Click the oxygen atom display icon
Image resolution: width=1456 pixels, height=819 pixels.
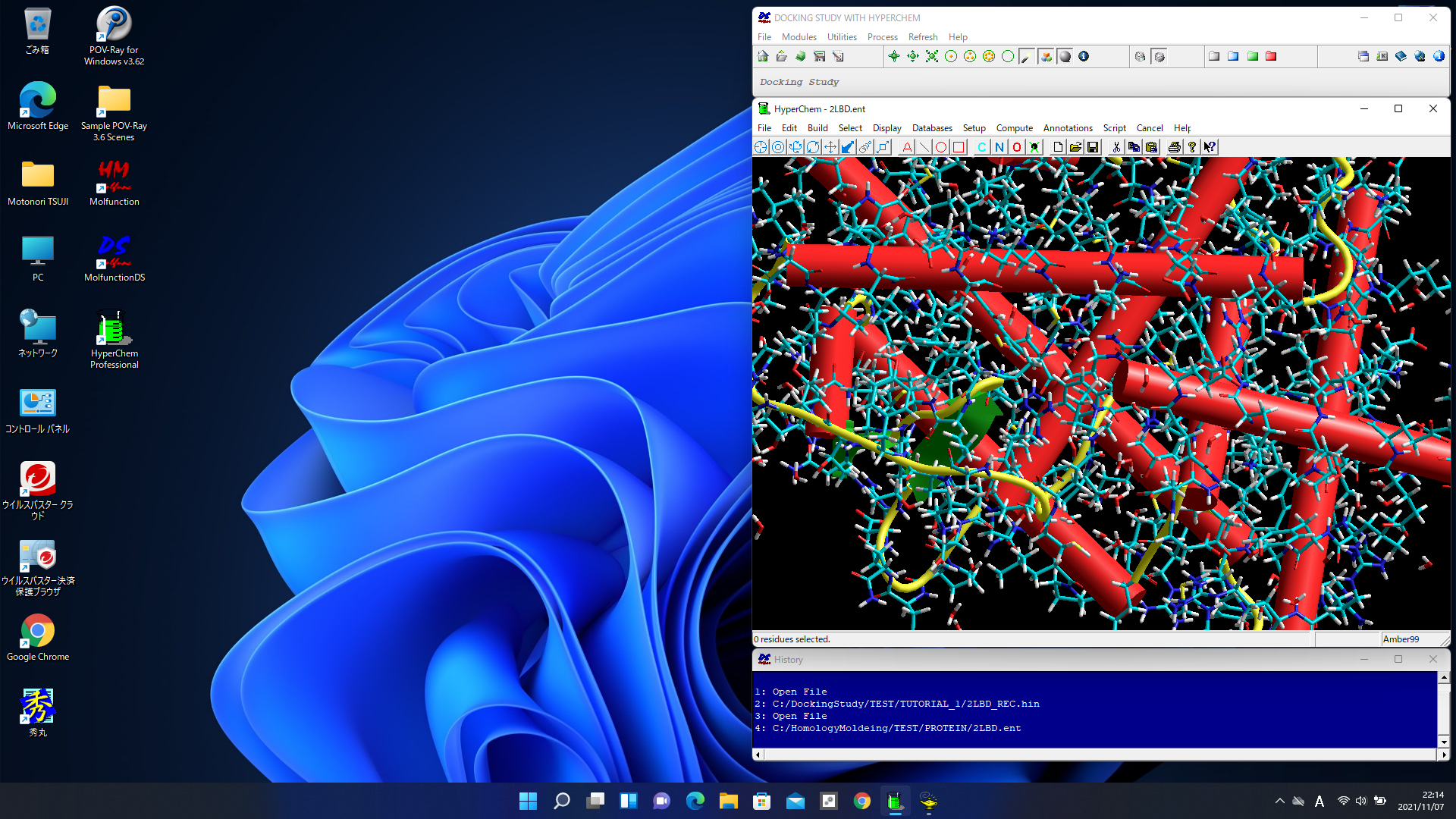1016,147
